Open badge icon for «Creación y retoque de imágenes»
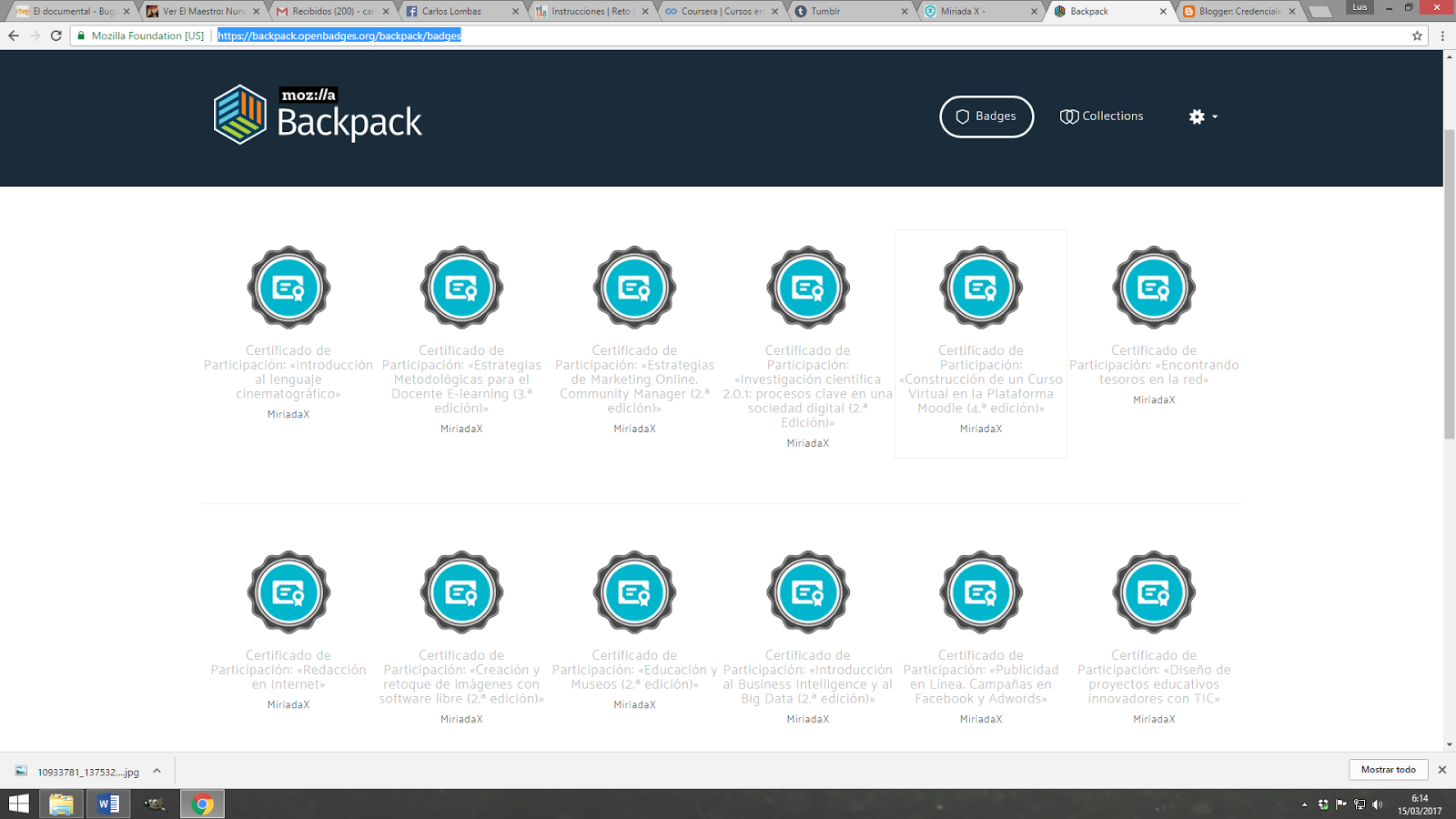 tap(461, 592)
